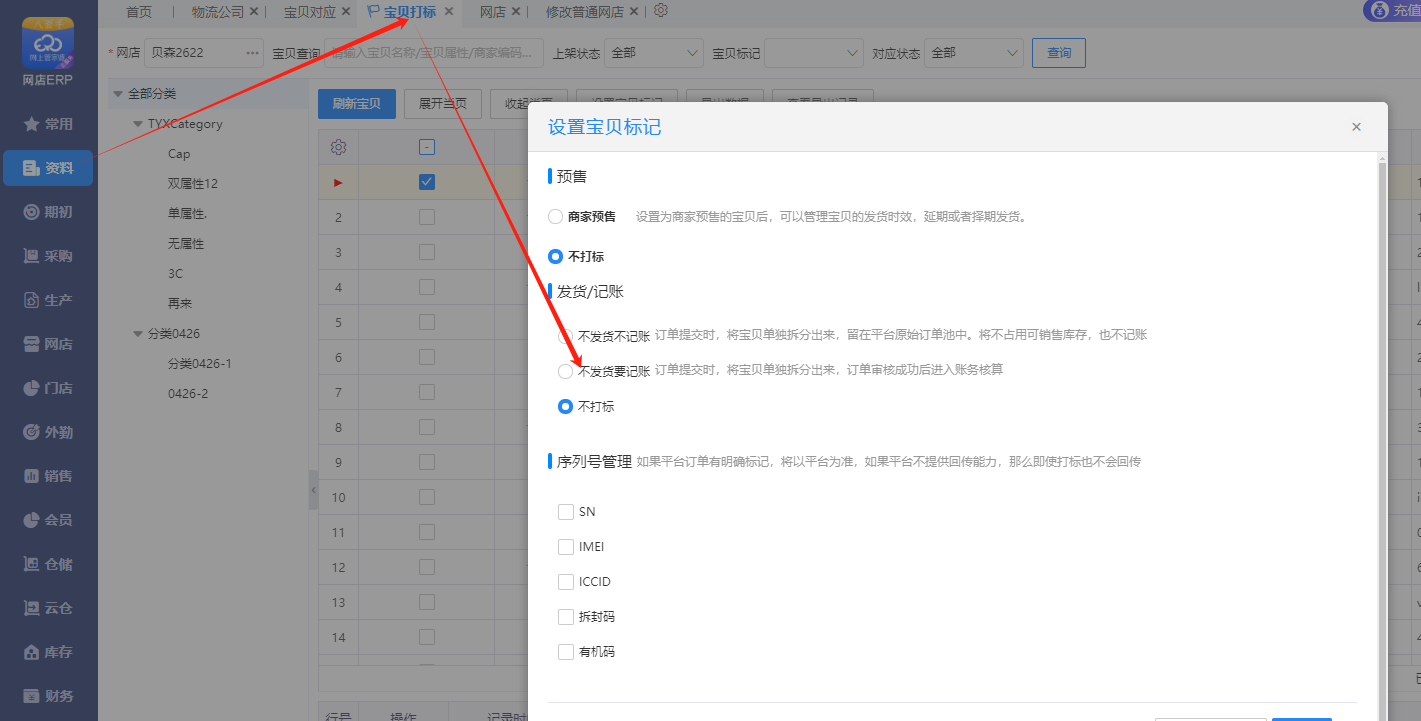The height and width of the screenshot is (721, 1421).
Task: Open the 采购 purchasing sidebar module
Action: 48,256
